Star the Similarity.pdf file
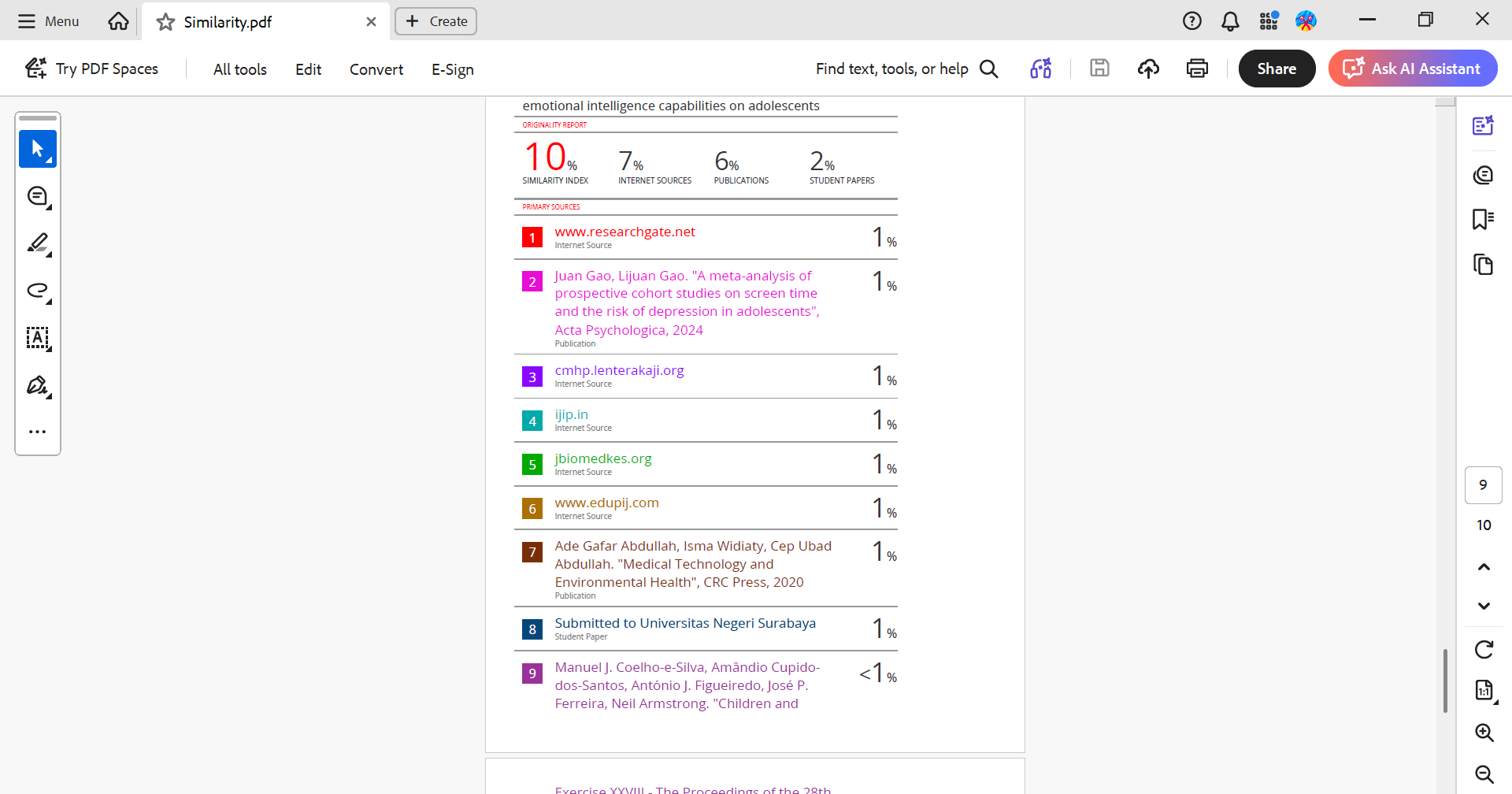This screenshot has height=794, width=1512. click(x=165, y=22)
